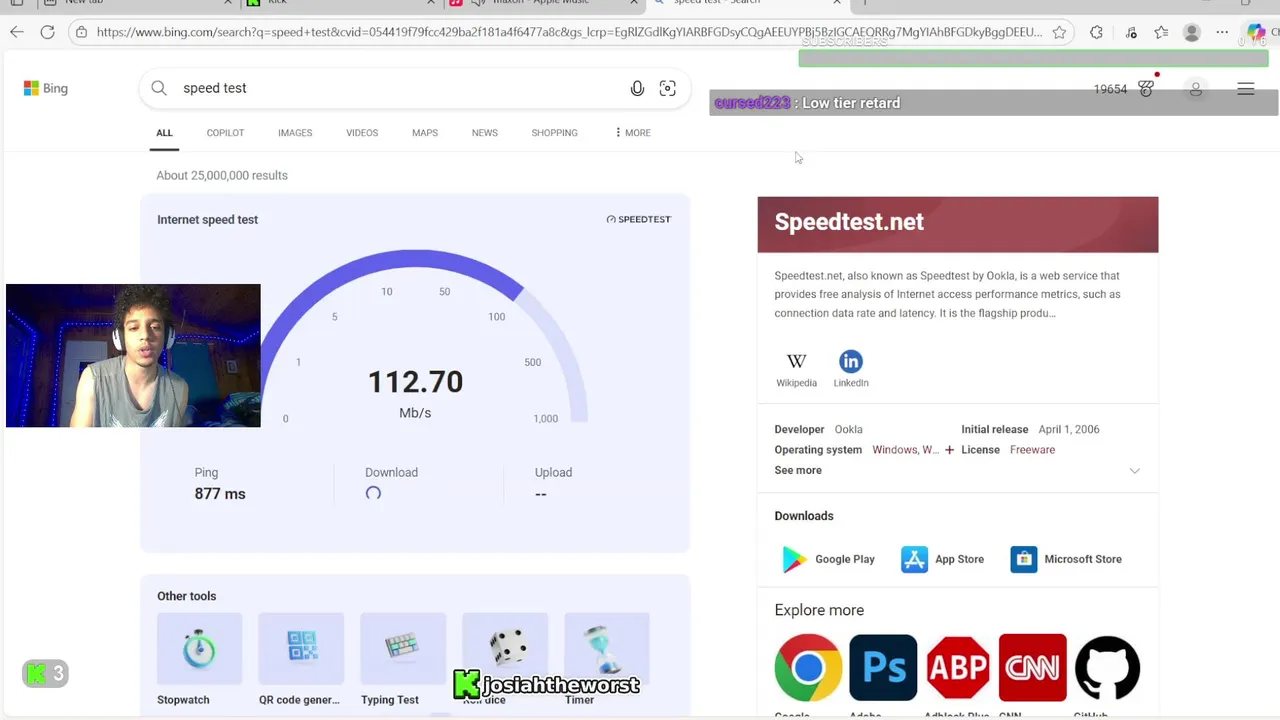Expand Operating system list with plus
The width and height of the screenshot is (1280, 720).
949,450
